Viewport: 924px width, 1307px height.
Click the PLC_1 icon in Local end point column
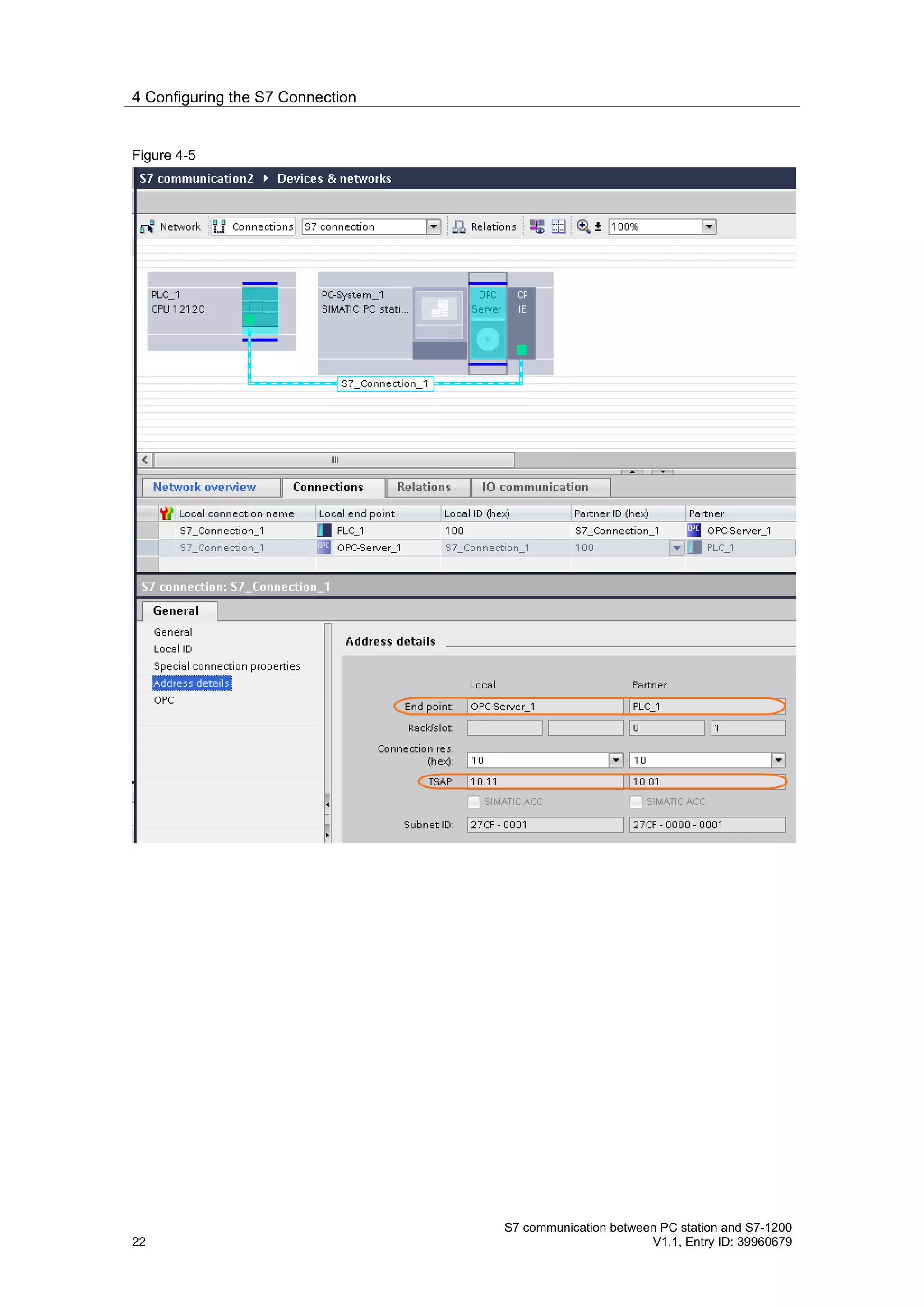[324, 531]
